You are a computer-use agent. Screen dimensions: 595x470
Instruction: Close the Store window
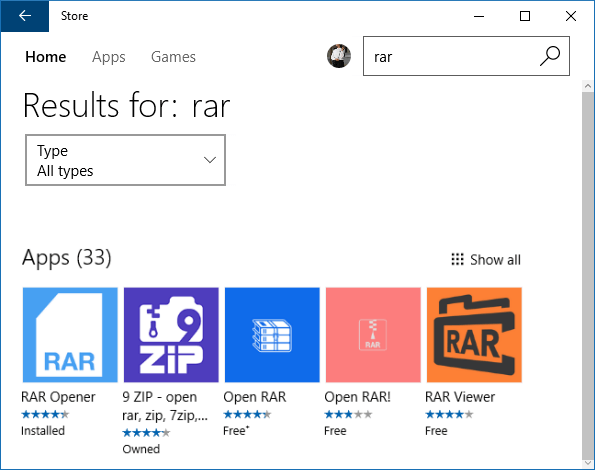coord(571,16)
